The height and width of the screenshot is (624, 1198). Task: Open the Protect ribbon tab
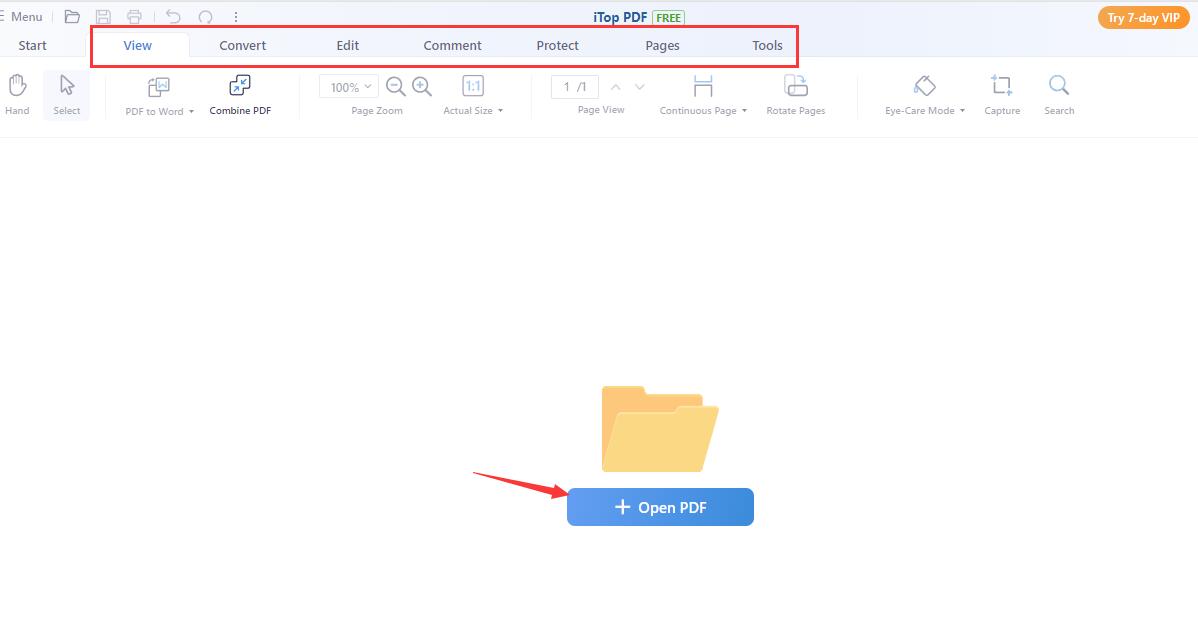tap(557, 45)
